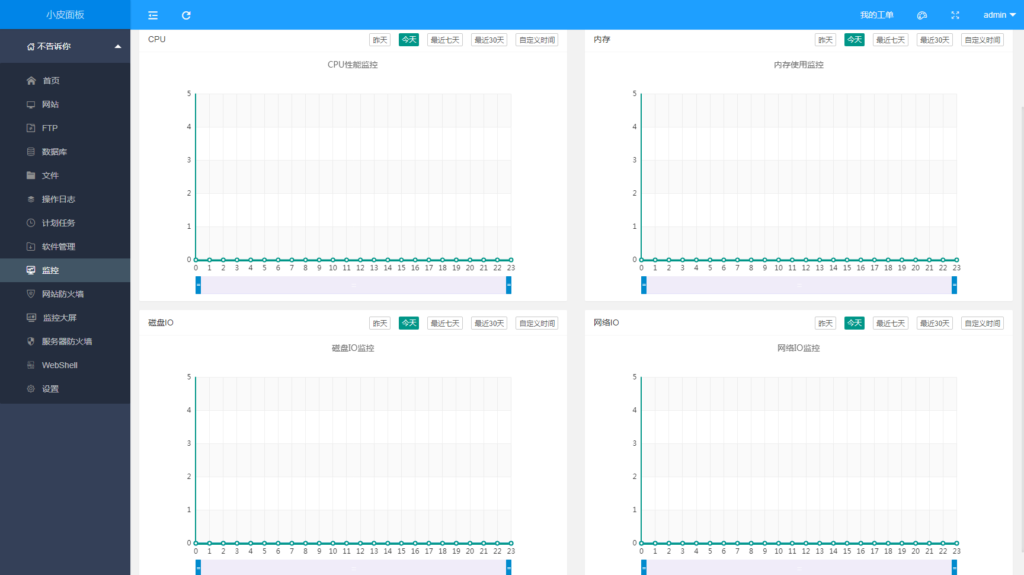Select 昨天 range for 内存 chart
The height and width of the screenshot is (575, 1024).
click(x=825, y=40)
